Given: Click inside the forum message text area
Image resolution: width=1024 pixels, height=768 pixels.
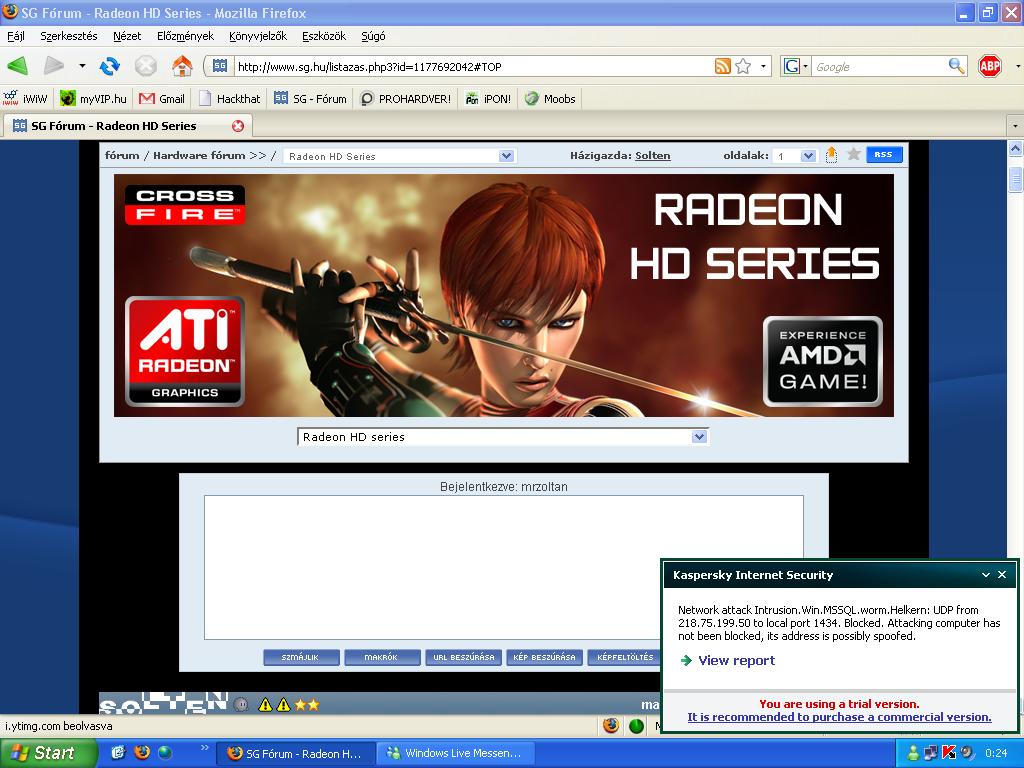Looking at the screenshot, I should (x=503, y=566).
